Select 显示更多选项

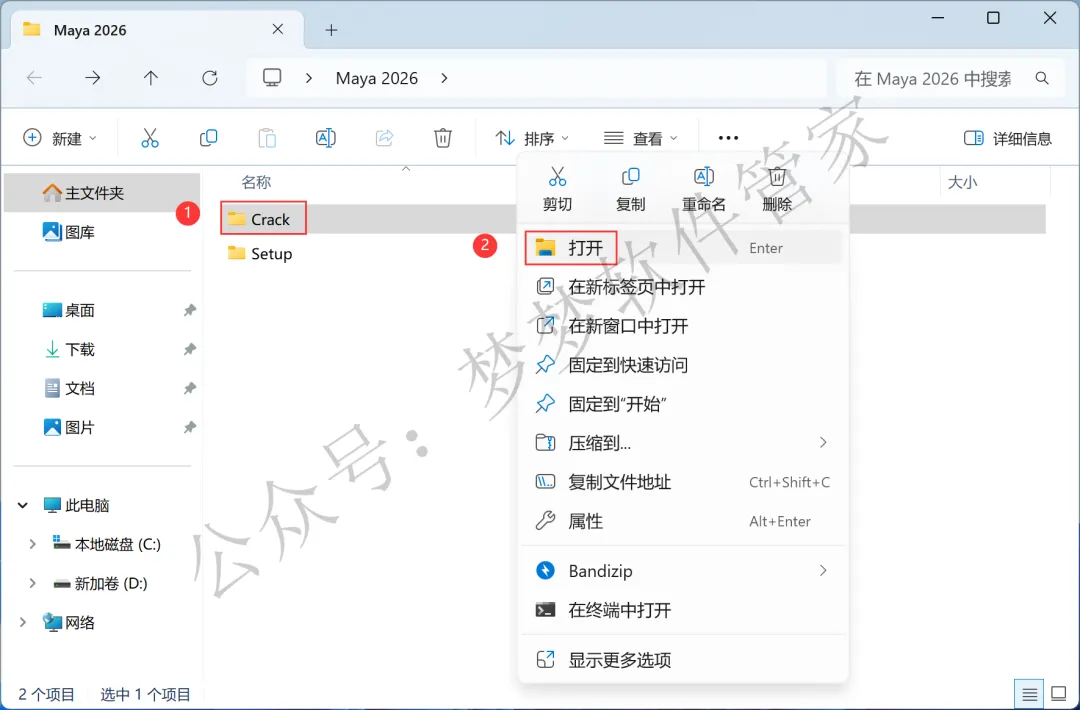682,660
